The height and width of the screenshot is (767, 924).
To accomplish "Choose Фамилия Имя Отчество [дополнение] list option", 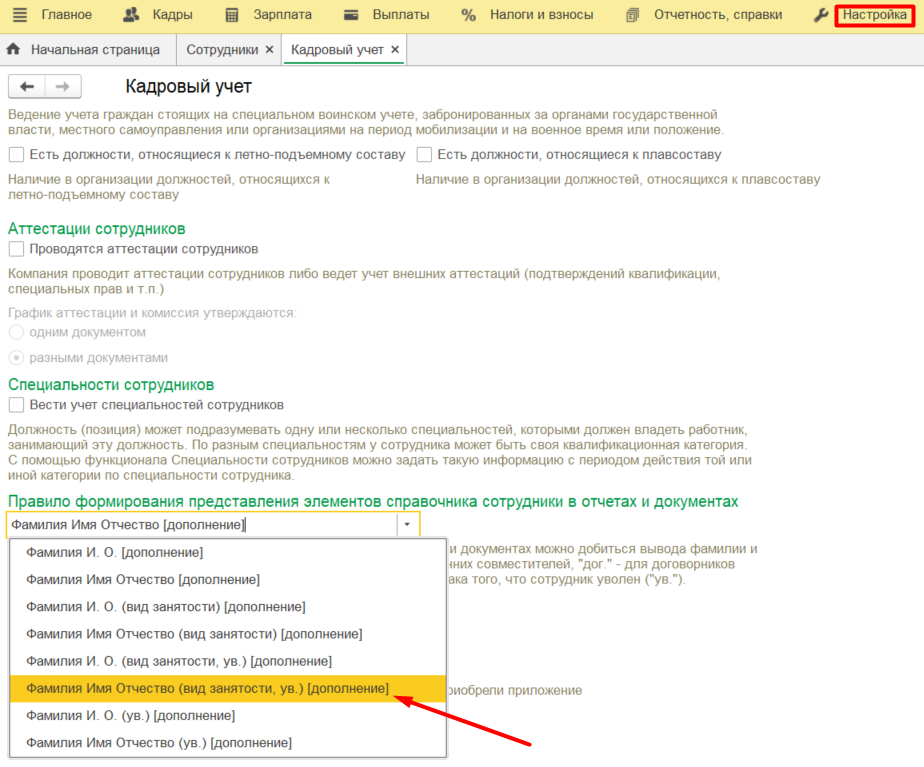I will click(x=228, y=580).
